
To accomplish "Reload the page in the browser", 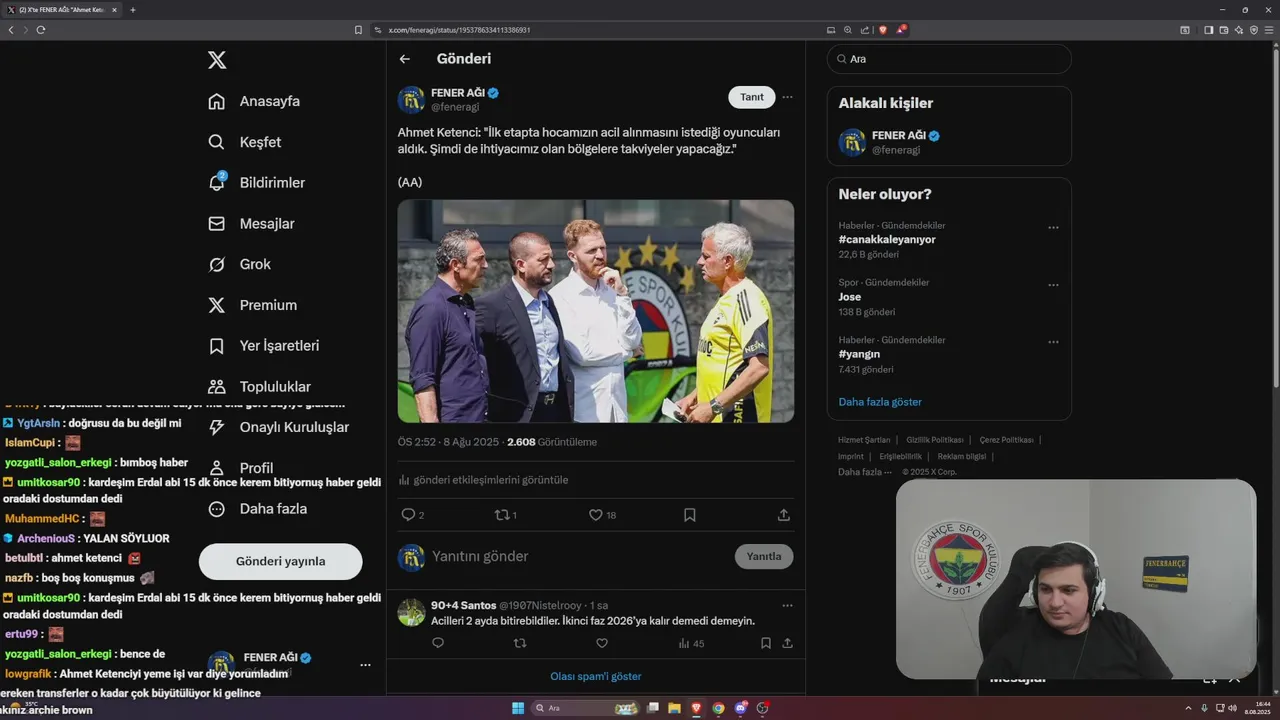I will [41, 30].
